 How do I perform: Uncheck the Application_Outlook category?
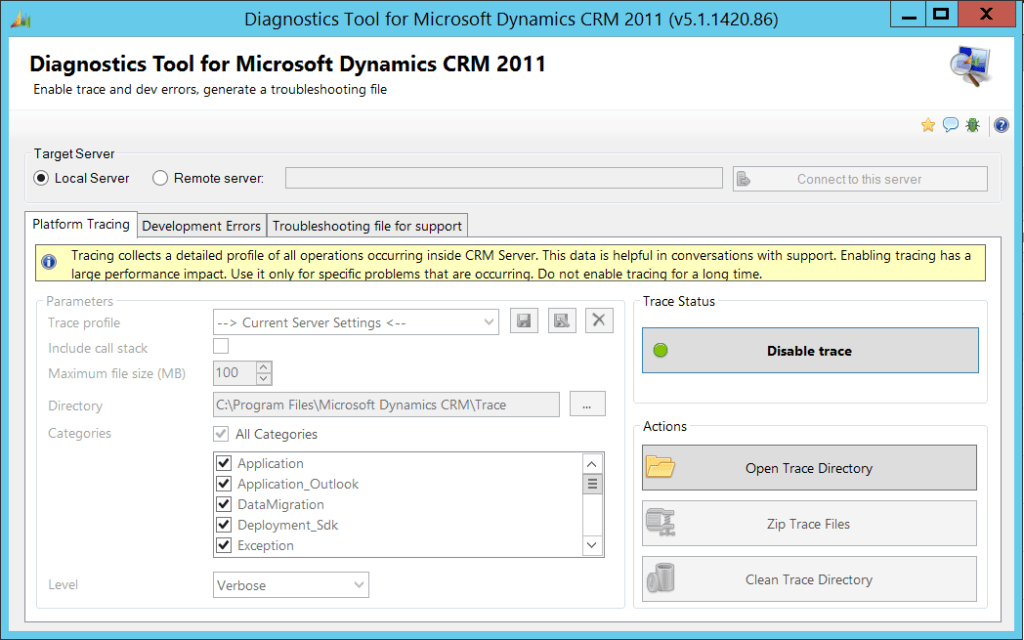point(224,483)
